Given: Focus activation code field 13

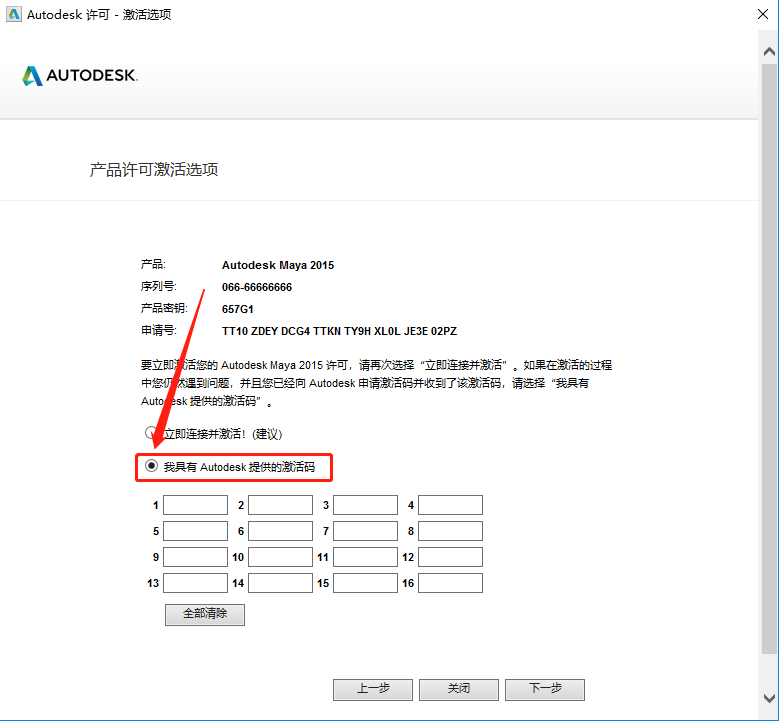Looking at the screenshot, I should 195,583.
